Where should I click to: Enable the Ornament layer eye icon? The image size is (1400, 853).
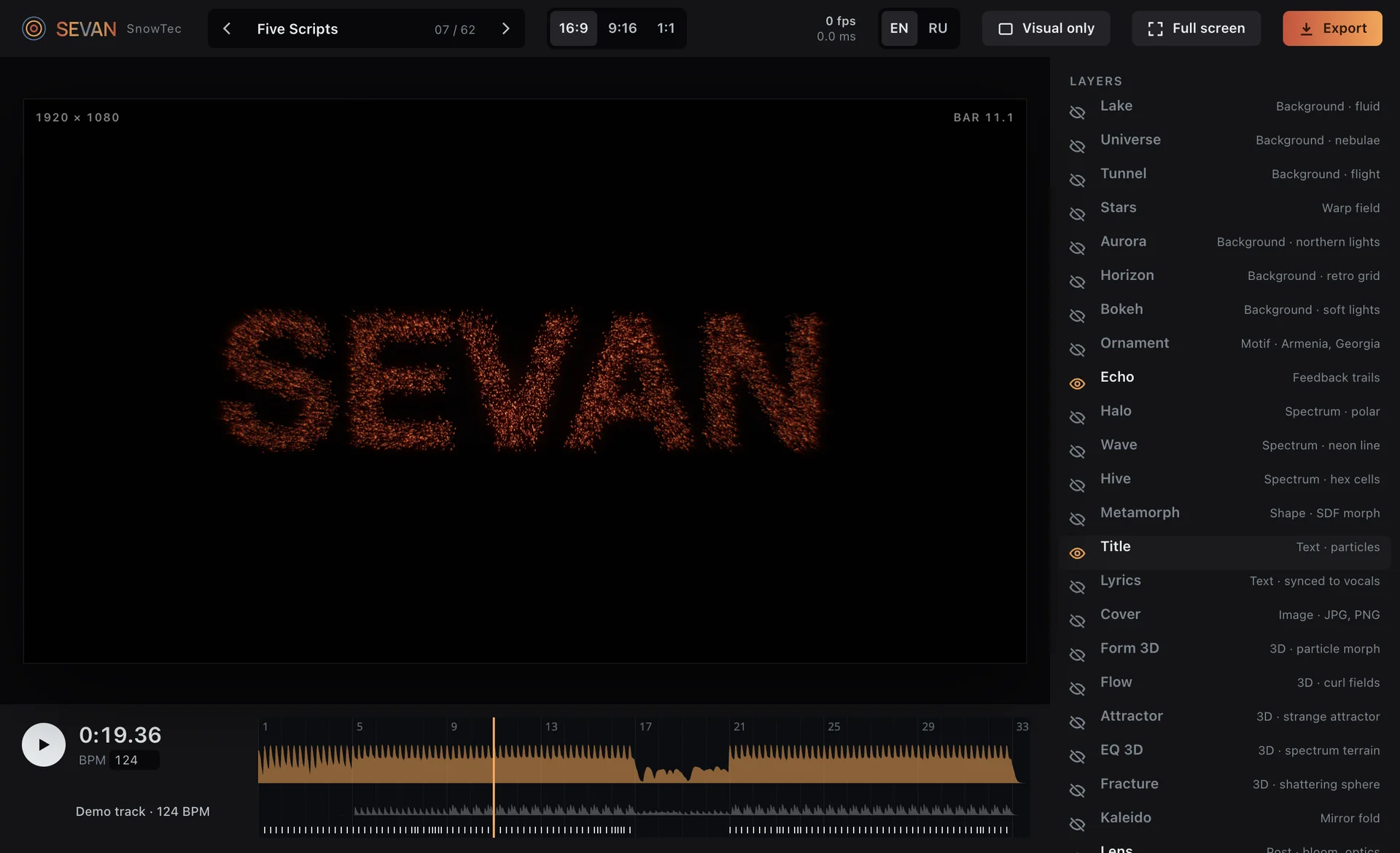[1077, 350]
